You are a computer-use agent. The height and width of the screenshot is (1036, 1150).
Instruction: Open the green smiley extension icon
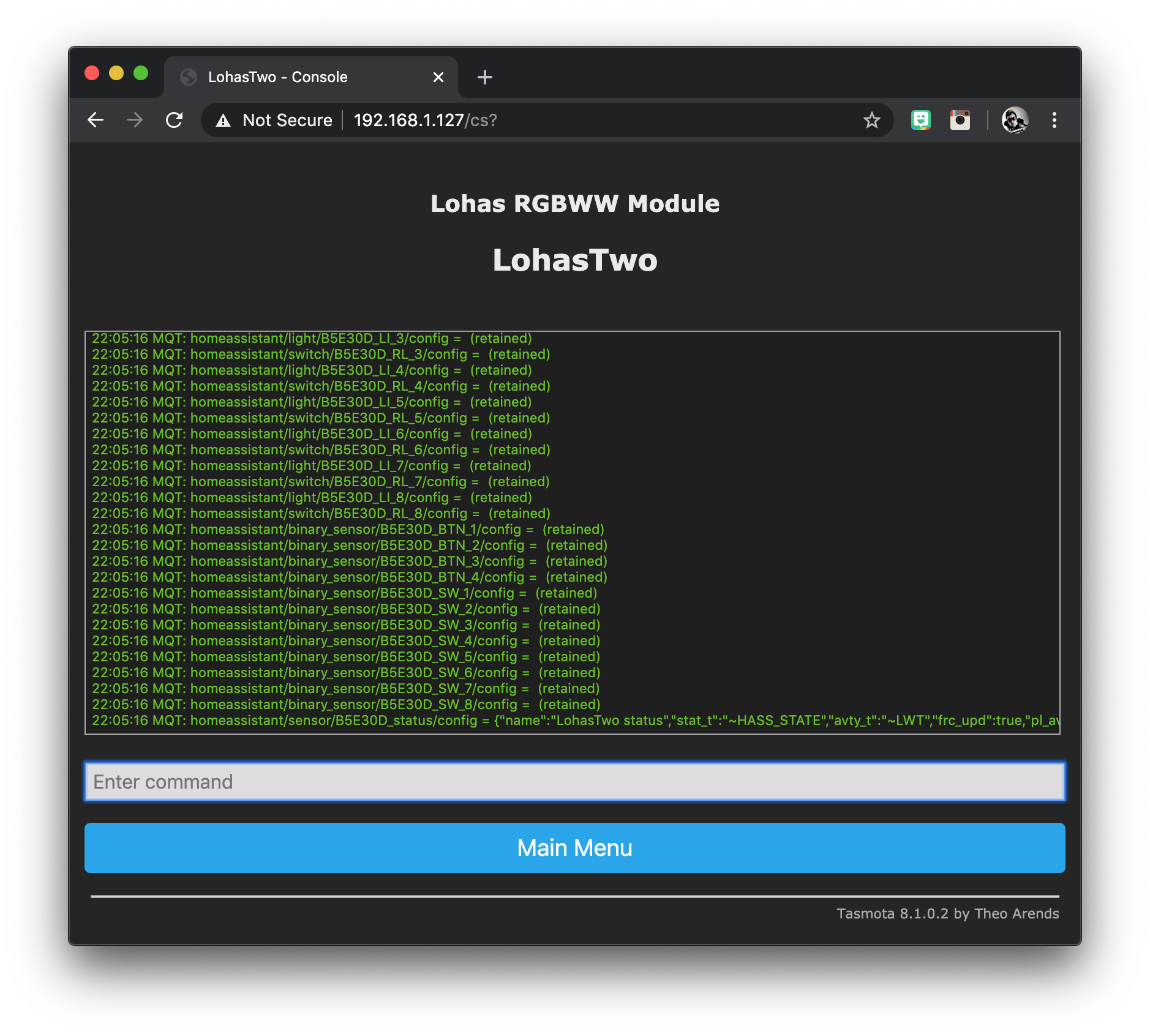[920, 120]
